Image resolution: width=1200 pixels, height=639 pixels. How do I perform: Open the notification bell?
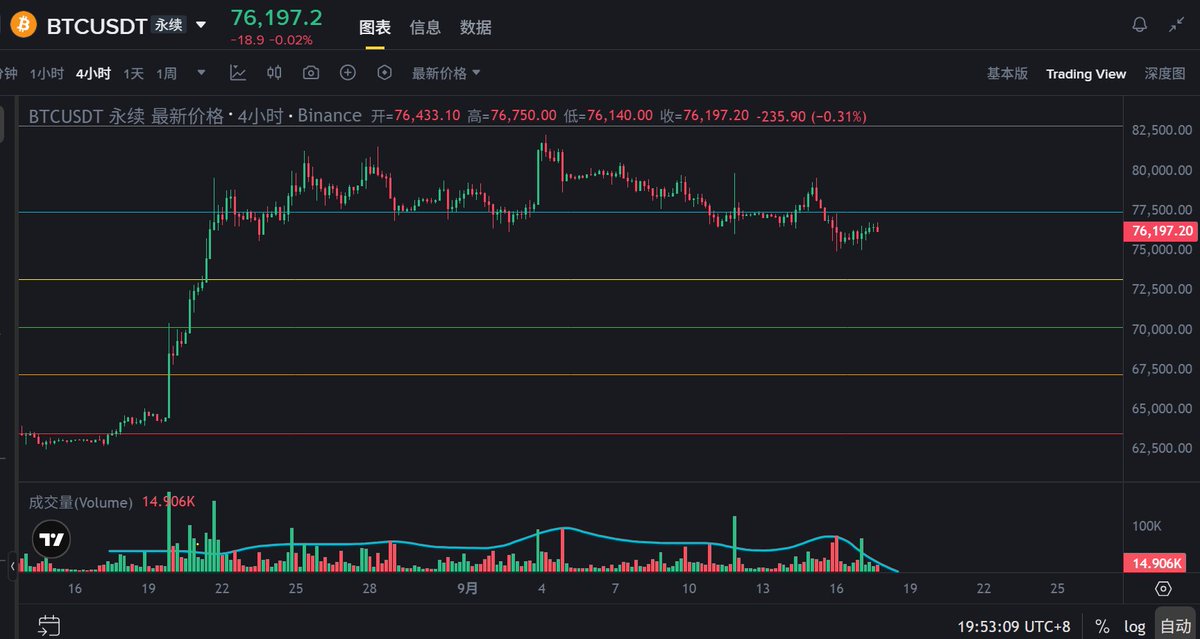tap(1140, 25)
